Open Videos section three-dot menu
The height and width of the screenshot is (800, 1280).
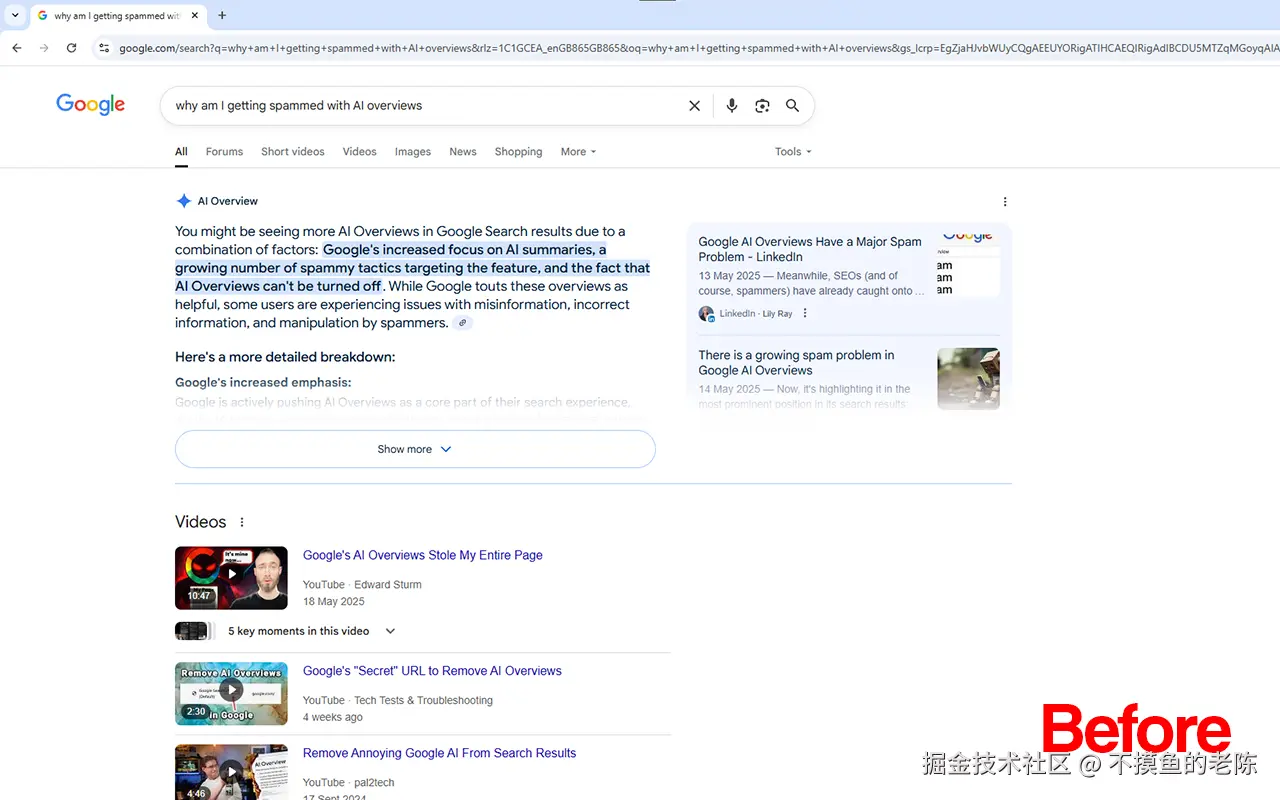tap(241, 522)
